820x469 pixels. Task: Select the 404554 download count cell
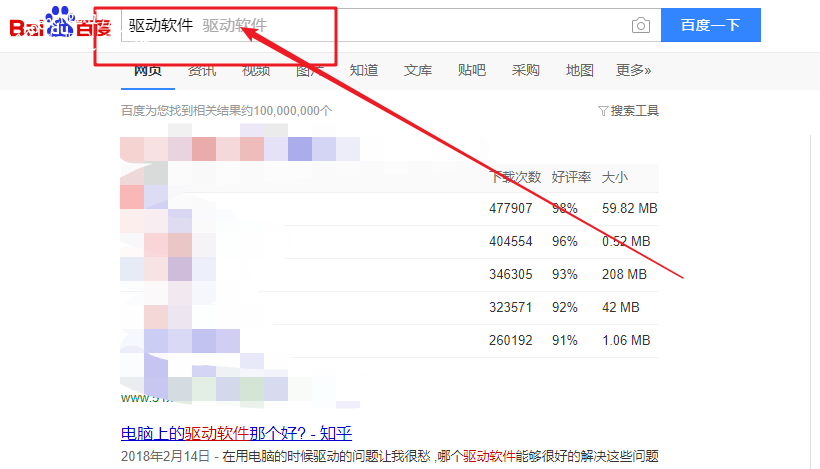point(510,242)
